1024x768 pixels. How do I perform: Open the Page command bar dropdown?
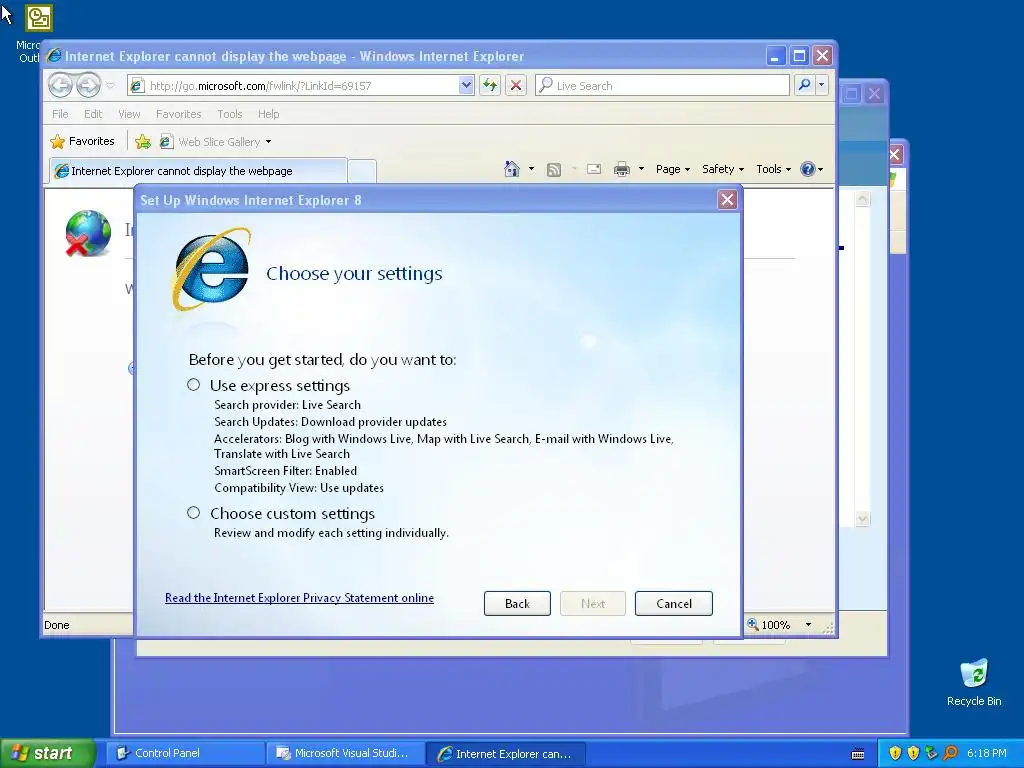673,169
